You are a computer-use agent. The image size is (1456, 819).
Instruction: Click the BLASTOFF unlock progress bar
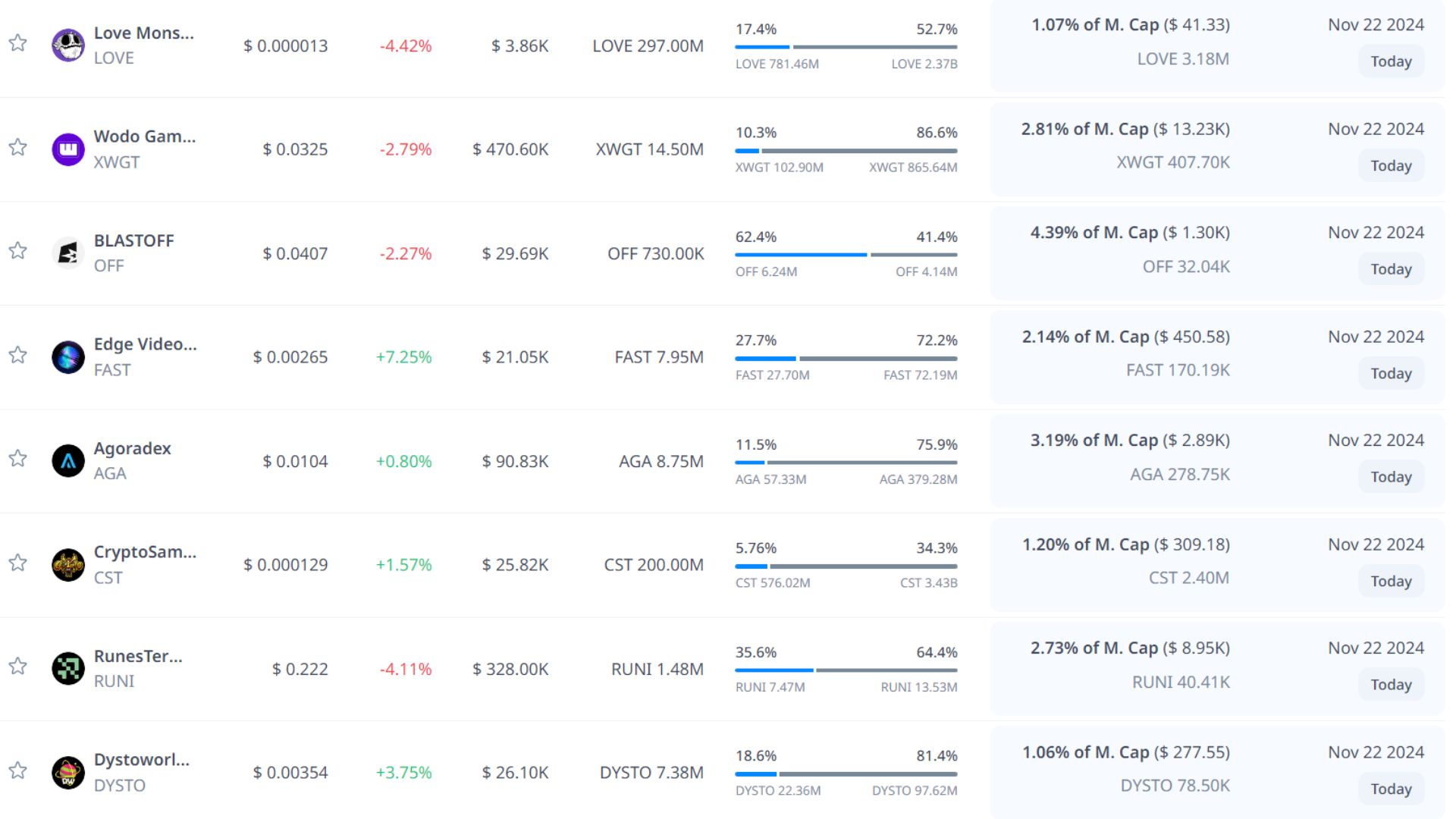[846, 255]
